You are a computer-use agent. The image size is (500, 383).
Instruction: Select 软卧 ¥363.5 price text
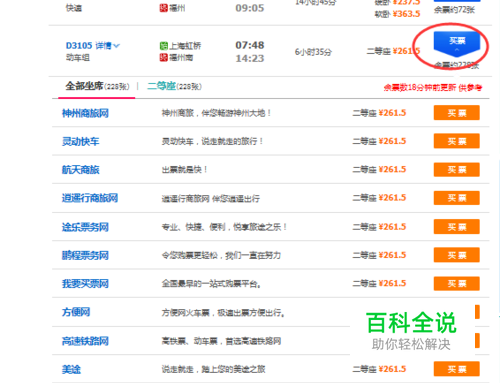397,14
